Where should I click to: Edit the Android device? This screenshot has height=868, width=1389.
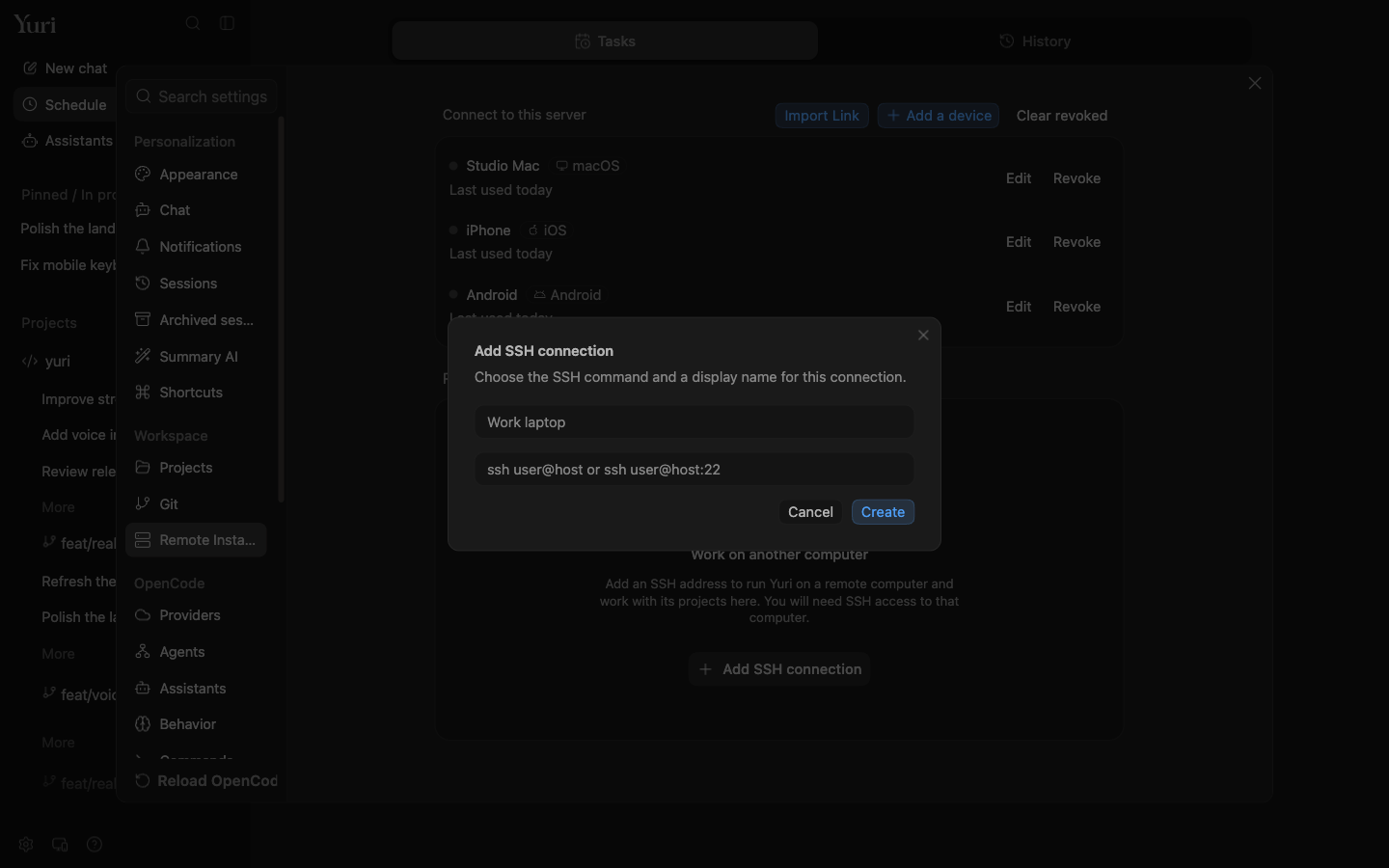[x=1019, y=307]
